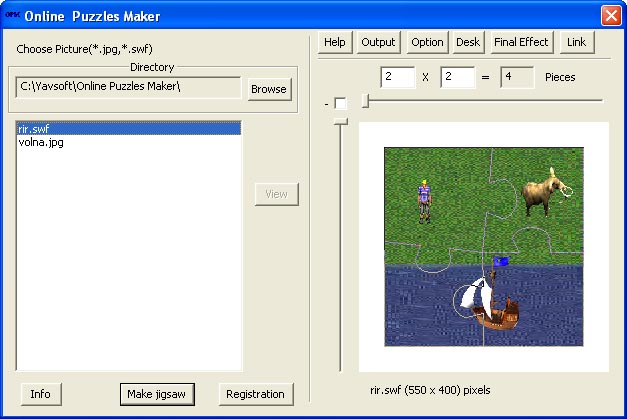
Task: Open the Output settings
Action: point(378,42)
